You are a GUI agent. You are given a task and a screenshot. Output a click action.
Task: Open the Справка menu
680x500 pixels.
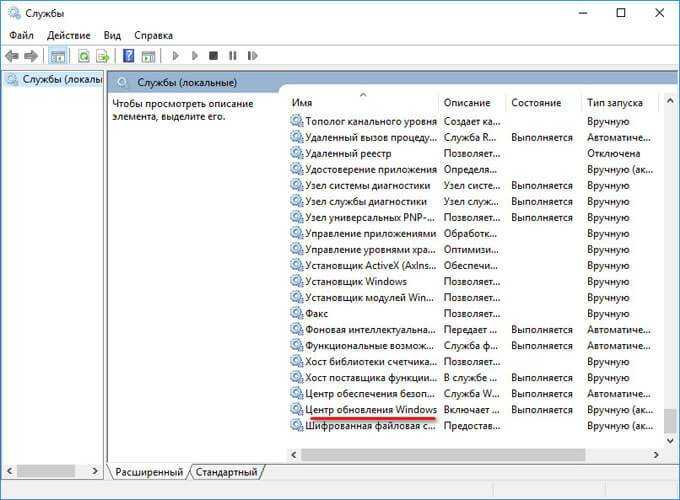click(x=153, y=36)
